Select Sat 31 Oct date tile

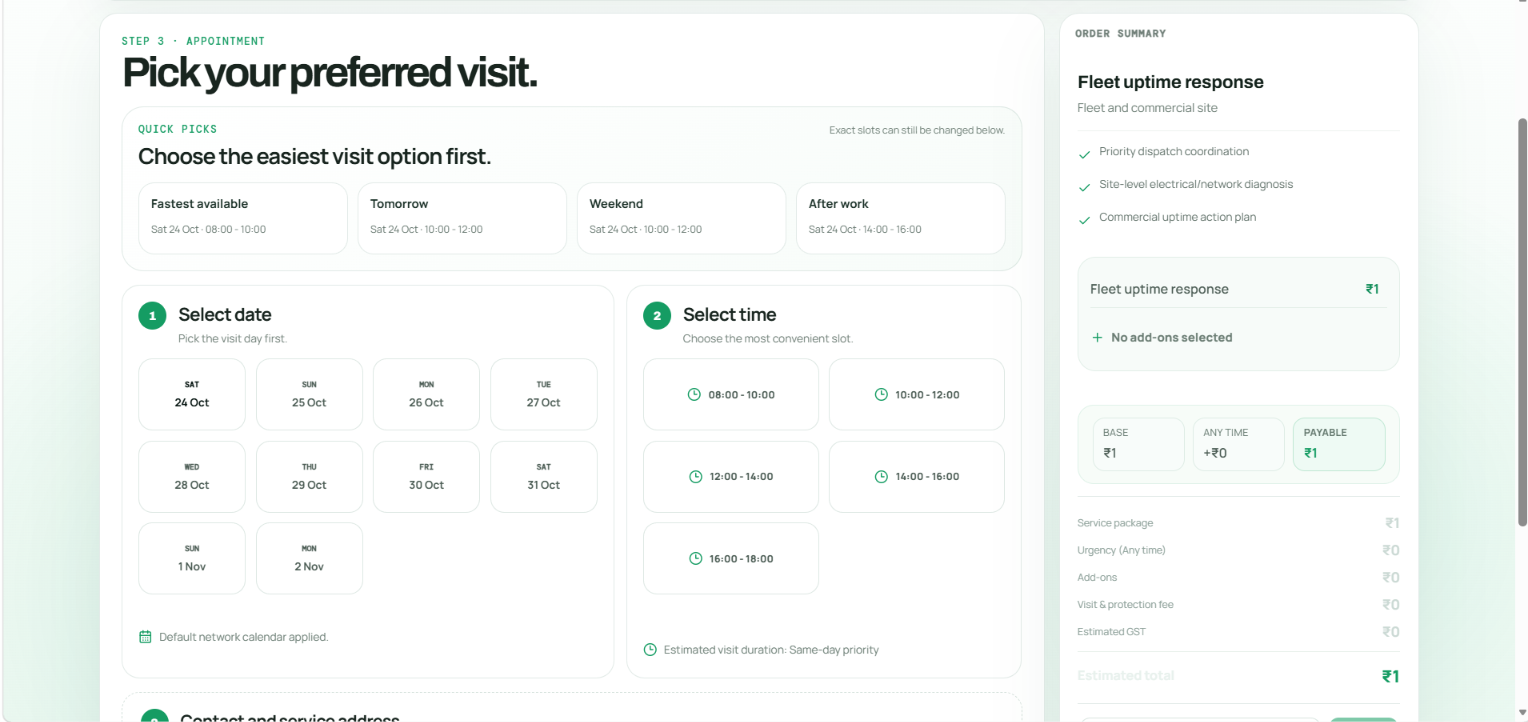click(544, 477)
